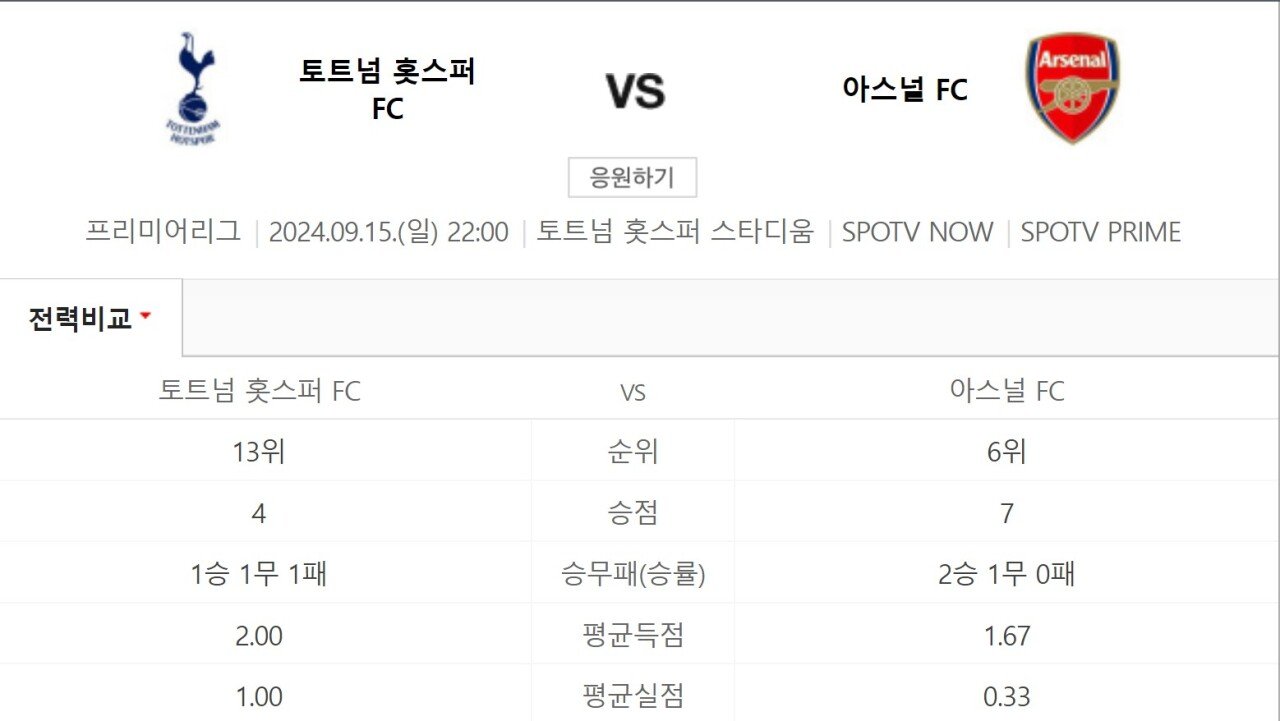The height and width of the screenshot is (721, 1280).
Task: Select SPOTV NOW broadcast link
Action: (x=917, y=232)
